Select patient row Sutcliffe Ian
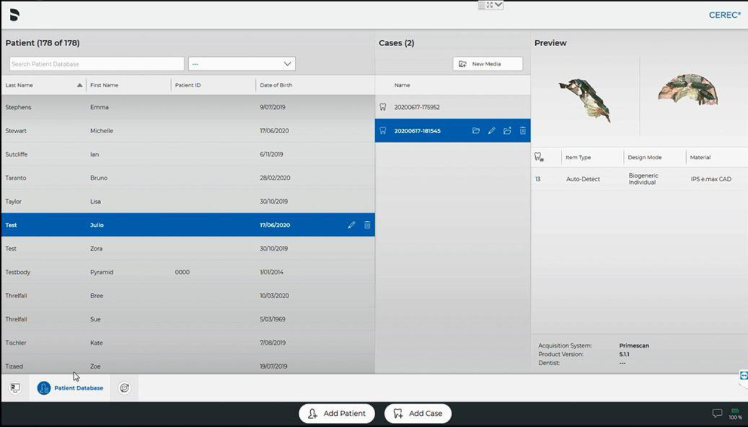Viewport: 748px width, 427px height. pyautogui.click(x=188, y=154)
